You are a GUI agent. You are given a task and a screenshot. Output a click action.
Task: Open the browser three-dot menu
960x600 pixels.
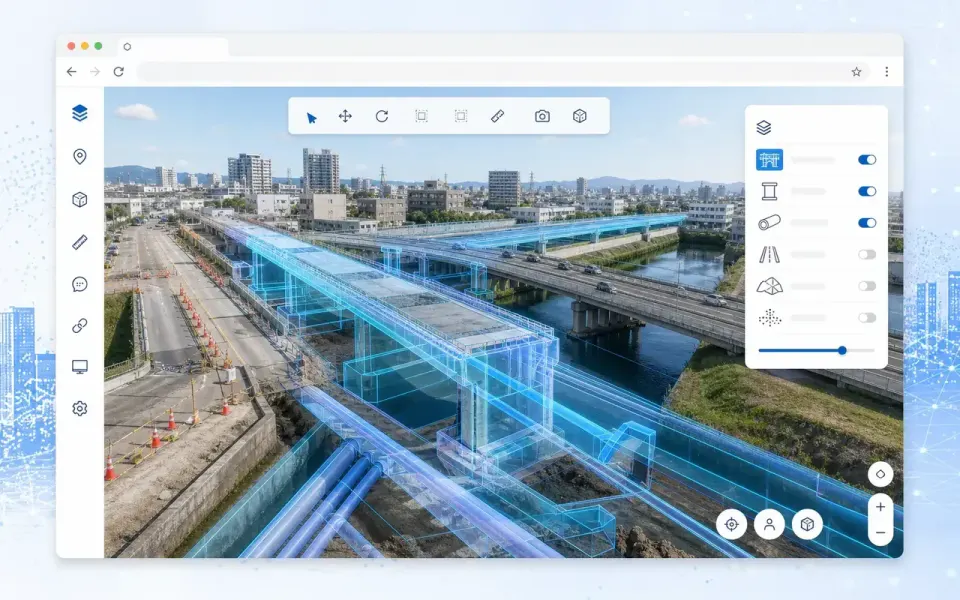point(887,72)
